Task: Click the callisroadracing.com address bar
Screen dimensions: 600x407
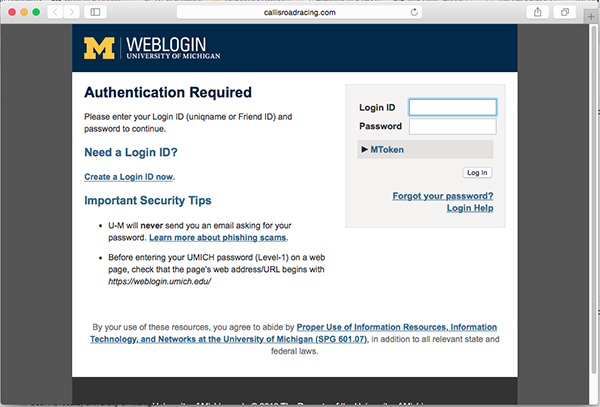Action: click(299, 12)
